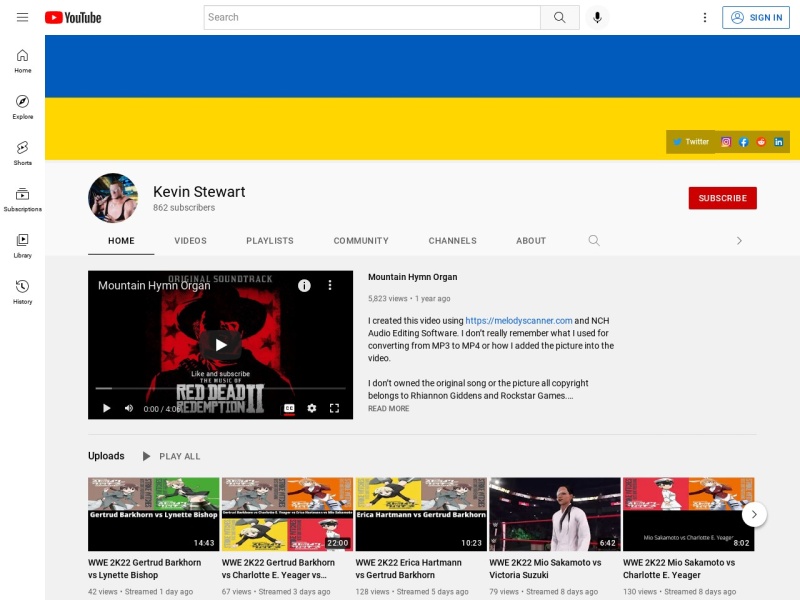Go to YouTube home via logo
Viewport: 800px width, 600px height.
[x=73, y=17]
